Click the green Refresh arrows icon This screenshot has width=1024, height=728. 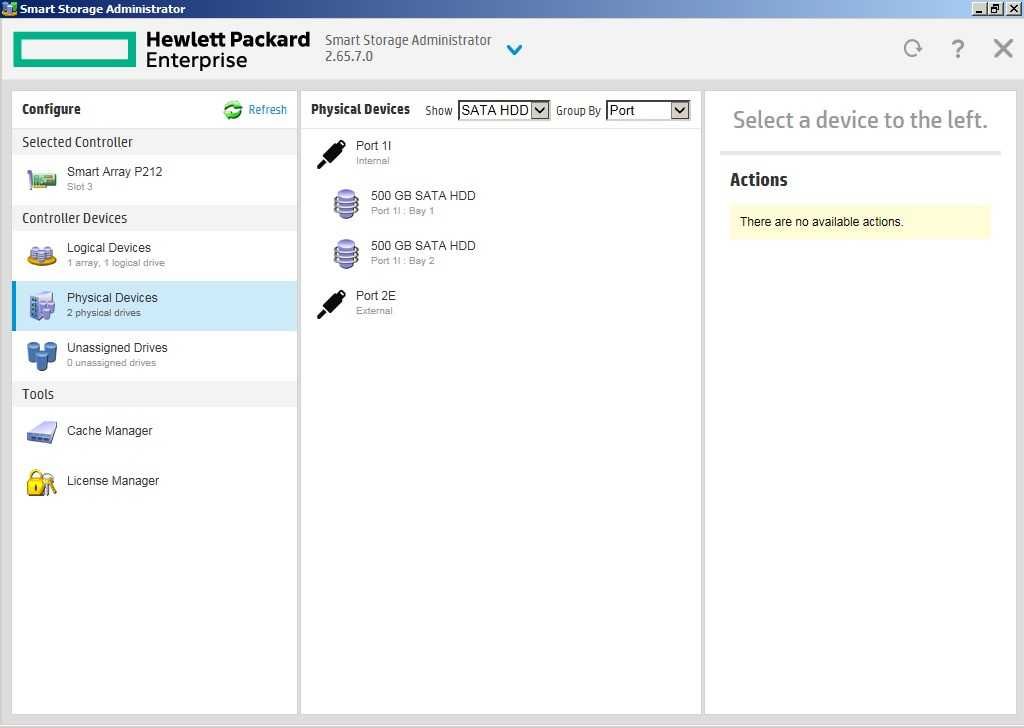click(232, 110)
